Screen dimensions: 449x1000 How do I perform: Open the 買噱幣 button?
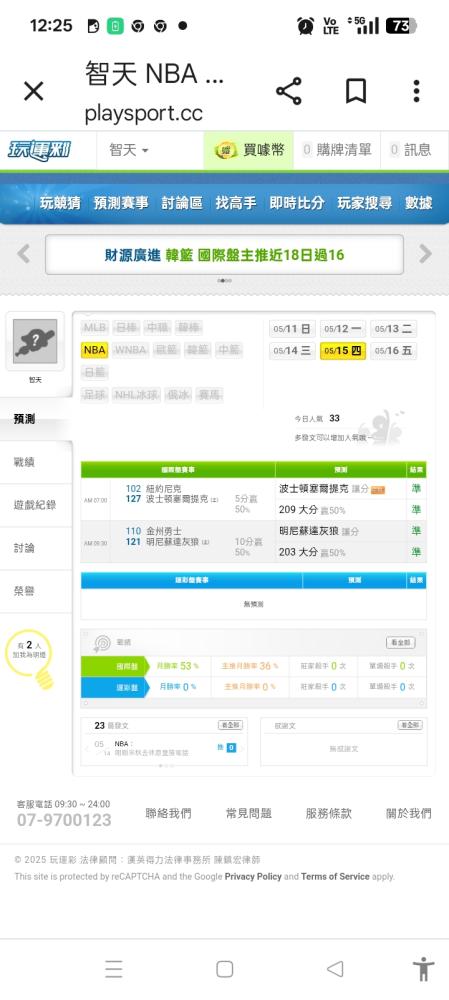(249, 151)
